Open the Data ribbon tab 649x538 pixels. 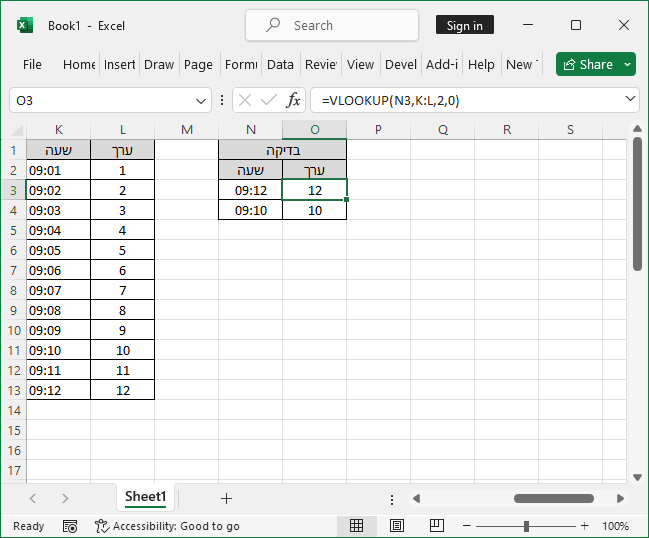click(x=280, y=64)
